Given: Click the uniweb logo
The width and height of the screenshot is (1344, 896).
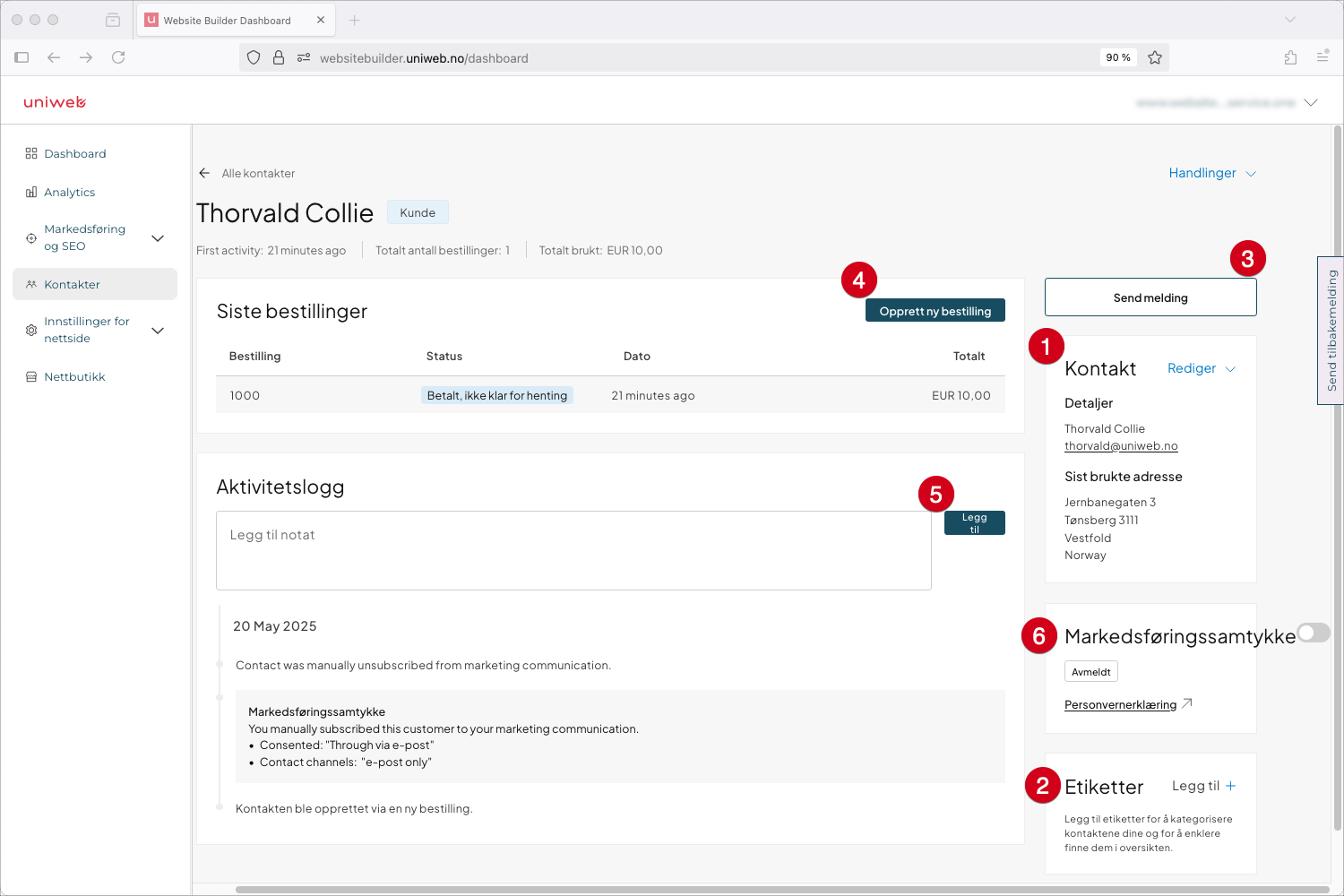Looking at the screenshot, I should (x=55, y=102).
